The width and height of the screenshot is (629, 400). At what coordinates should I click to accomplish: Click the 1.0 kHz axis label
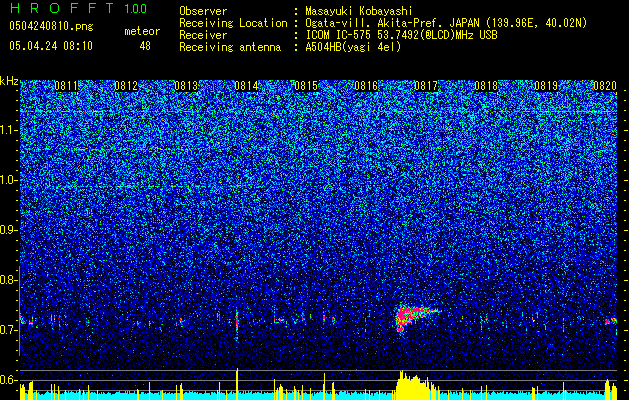coord(9,181)
